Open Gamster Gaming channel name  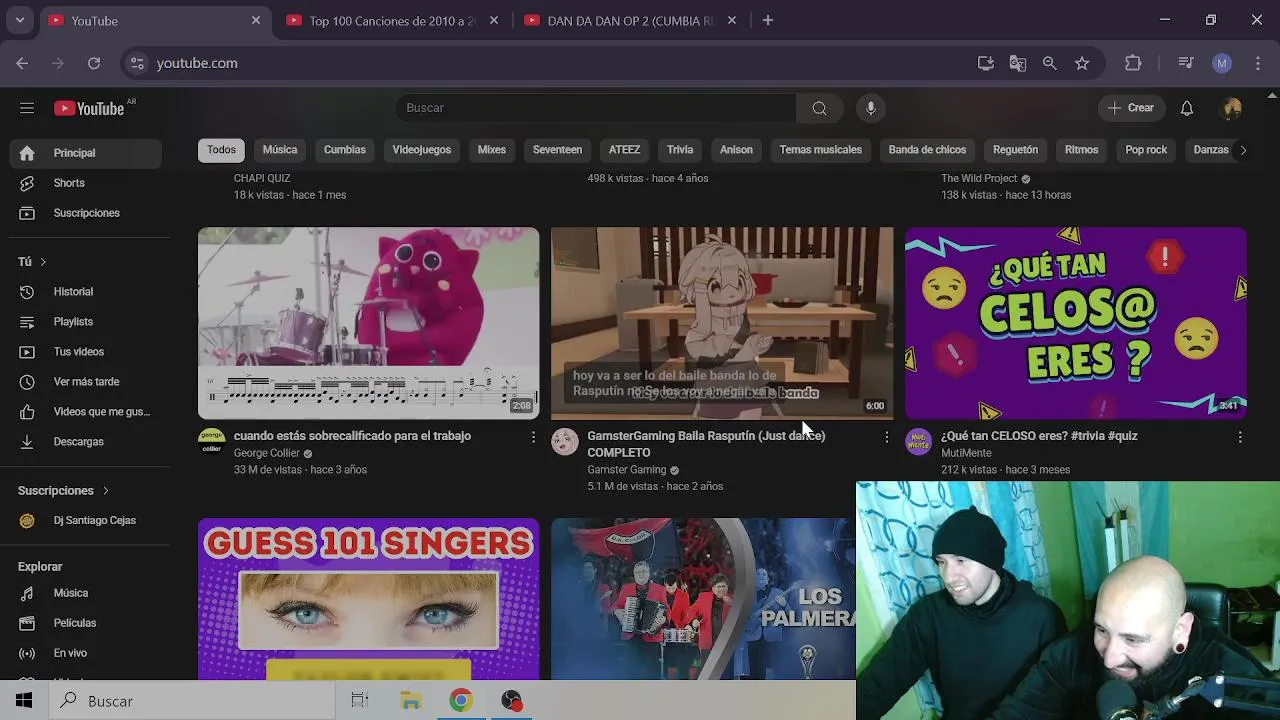[x=627, y=470]
